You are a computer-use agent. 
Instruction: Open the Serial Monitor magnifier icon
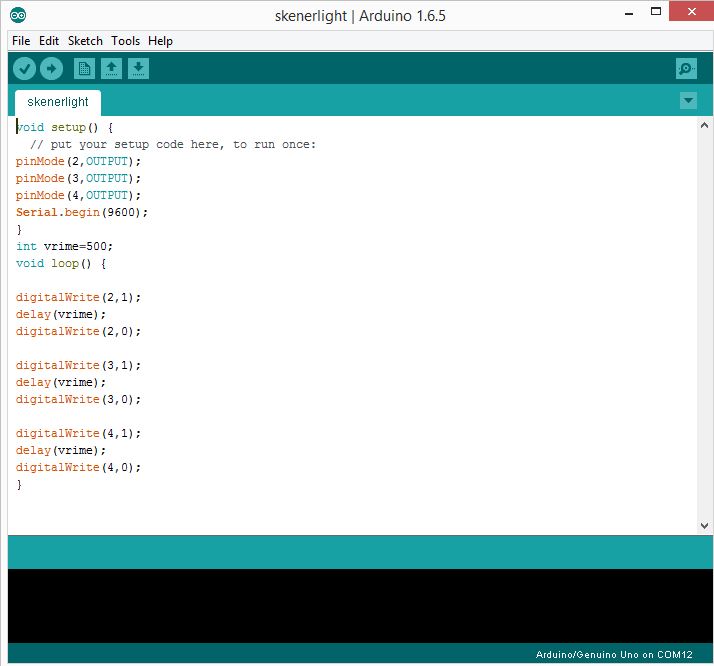[x=686, y=69]
